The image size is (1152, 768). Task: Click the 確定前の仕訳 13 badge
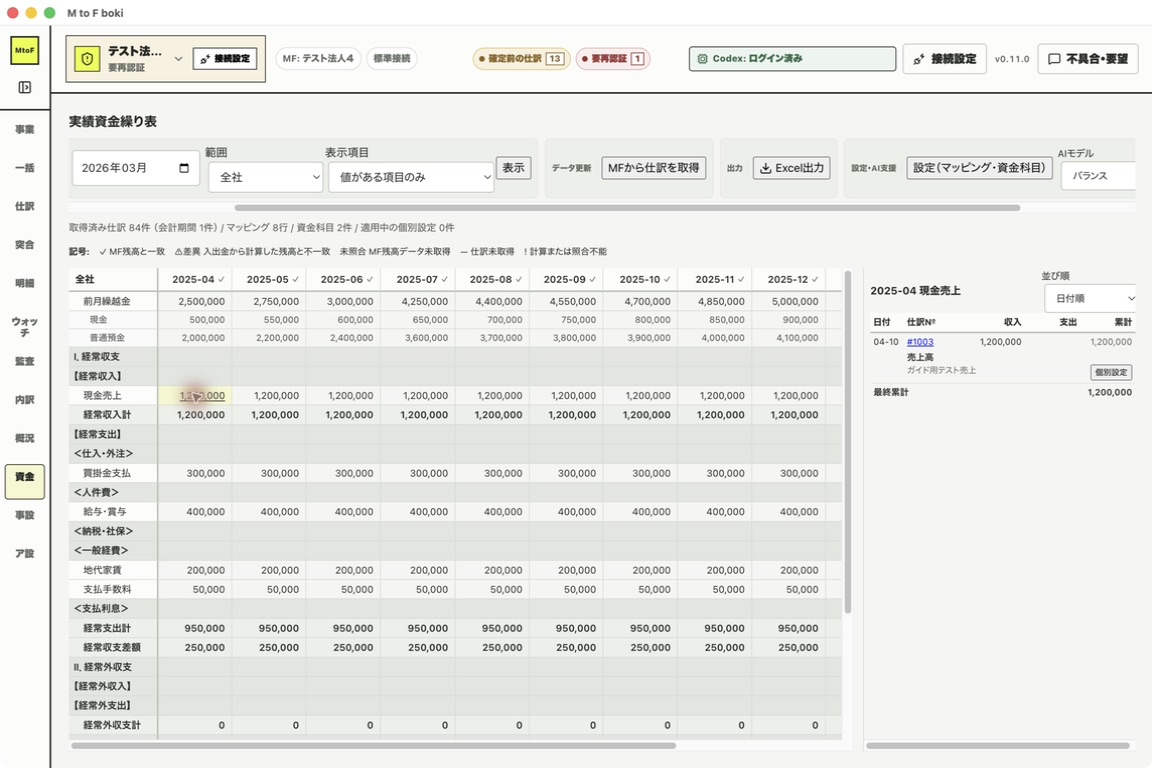[520, 59]
